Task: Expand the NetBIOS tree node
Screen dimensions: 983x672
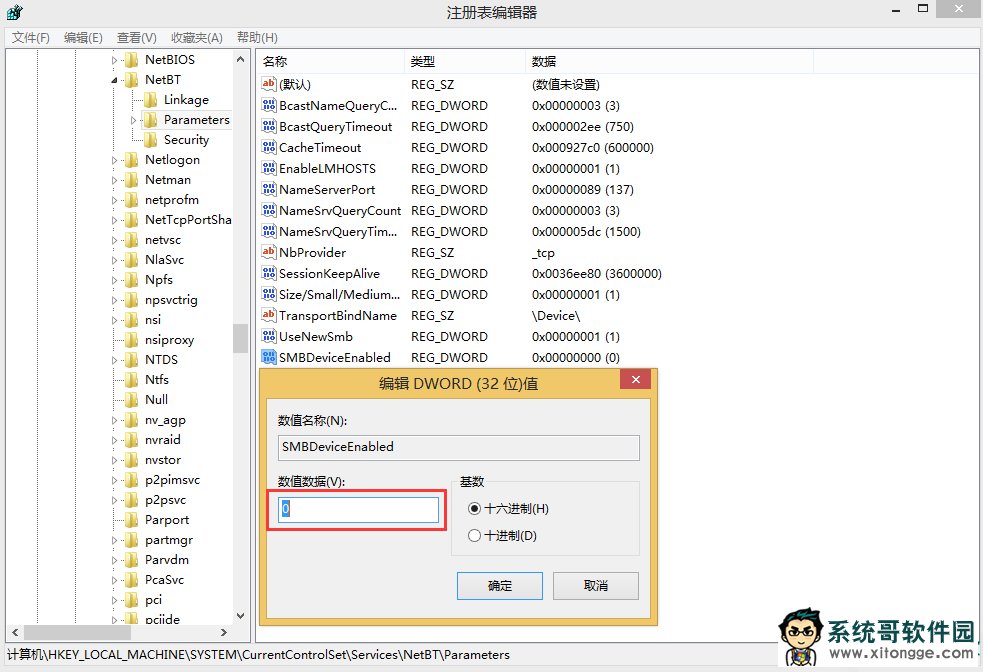Action: point(114,60)
